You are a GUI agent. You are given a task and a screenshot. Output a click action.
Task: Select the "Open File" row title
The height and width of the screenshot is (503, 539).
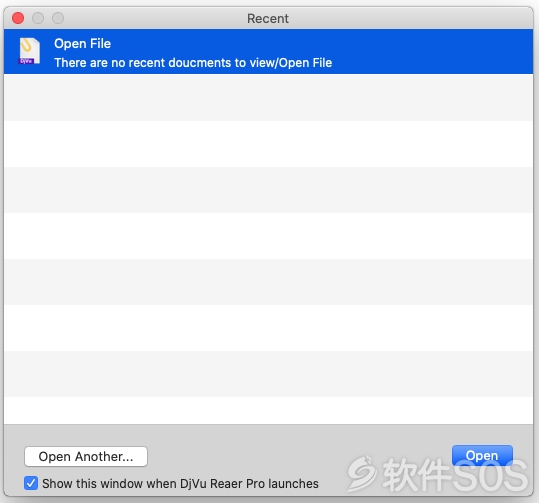point(82,44)
